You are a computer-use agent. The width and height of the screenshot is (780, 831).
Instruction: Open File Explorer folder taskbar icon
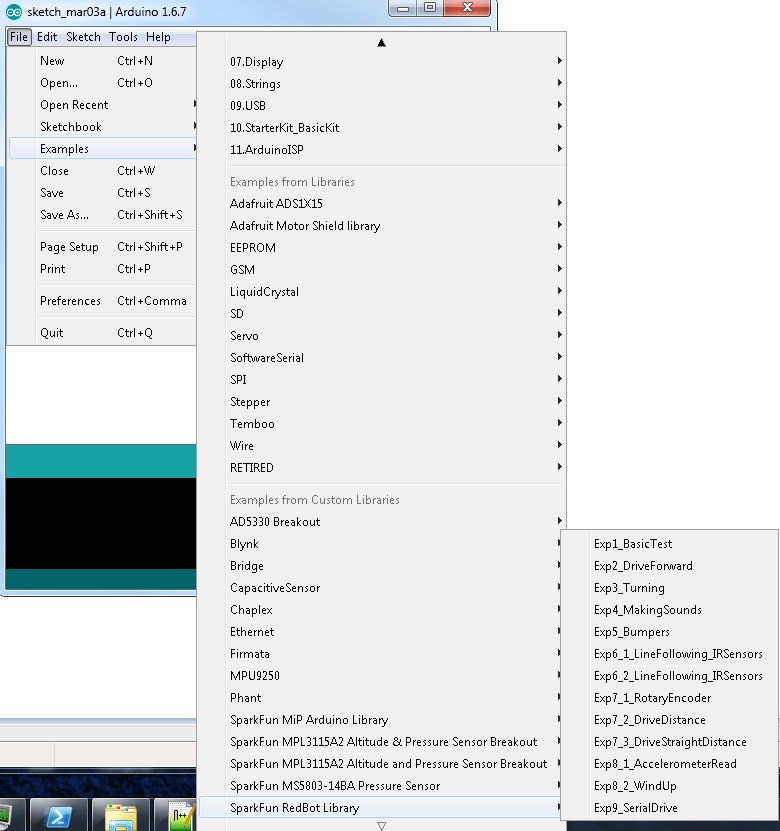click(x=120, y=815)
